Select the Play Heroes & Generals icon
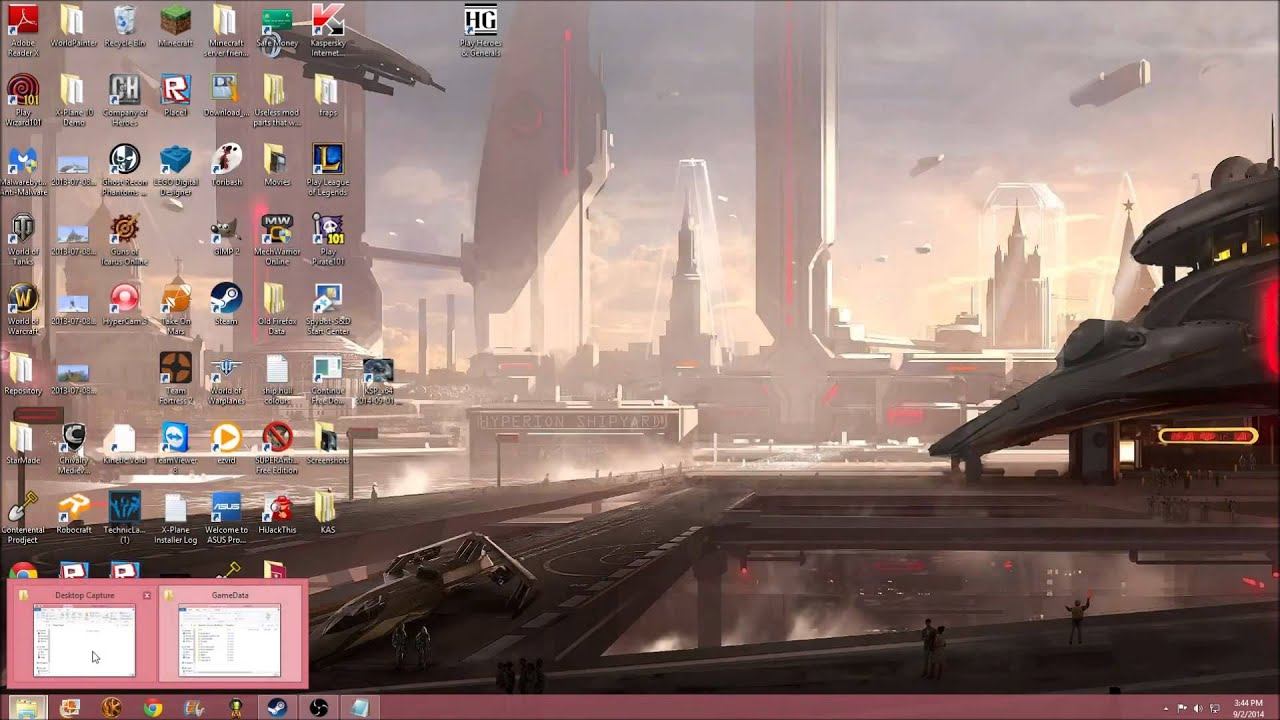This screenshot has height=720, width=1280. point(480,30)
